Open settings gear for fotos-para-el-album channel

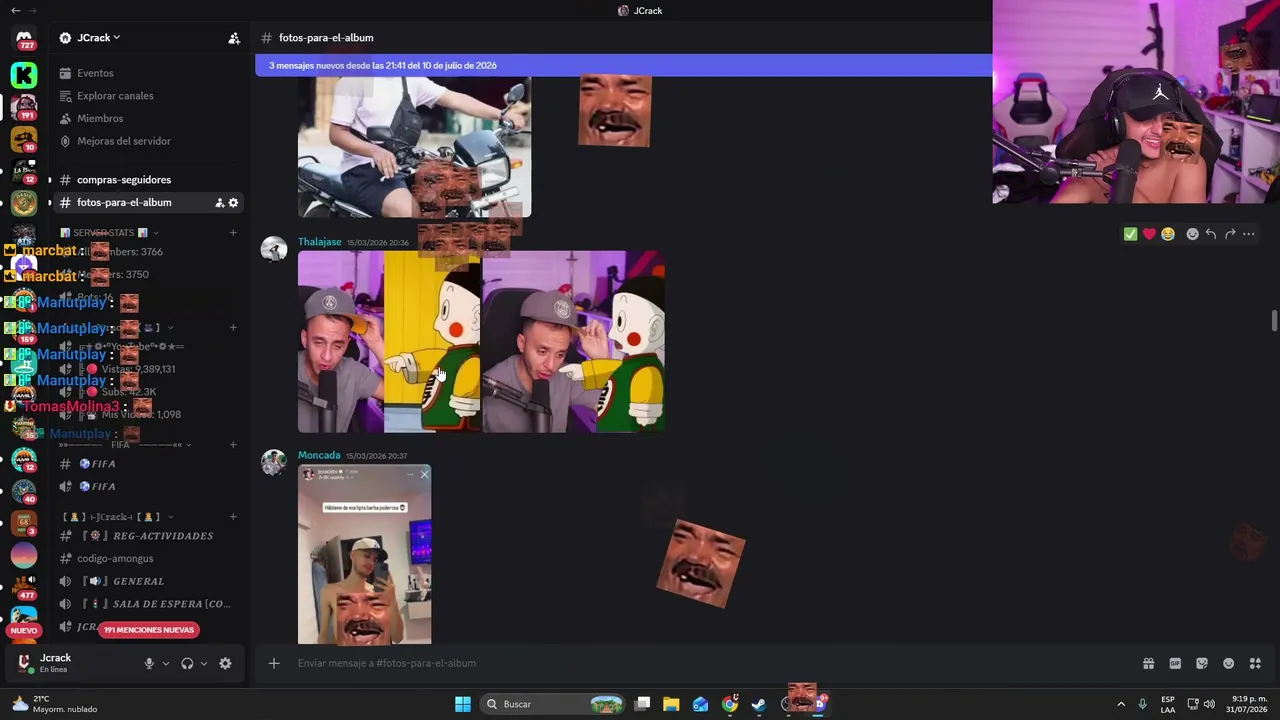[233, 203]
